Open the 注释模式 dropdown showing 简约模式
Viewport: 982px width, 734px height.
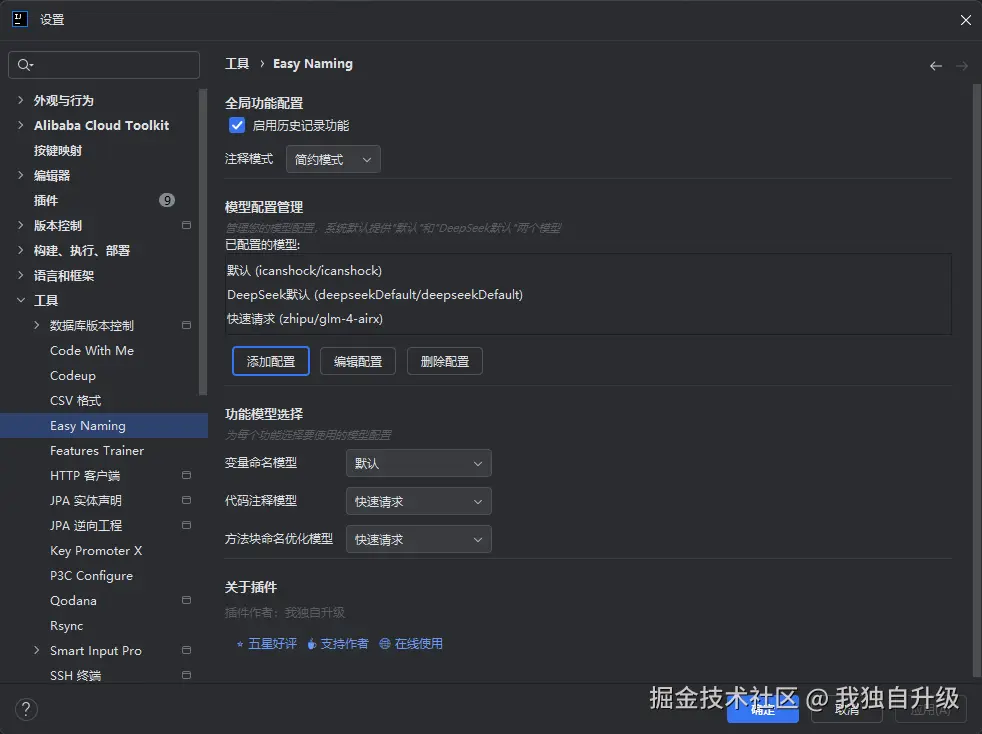coord(333,159)
